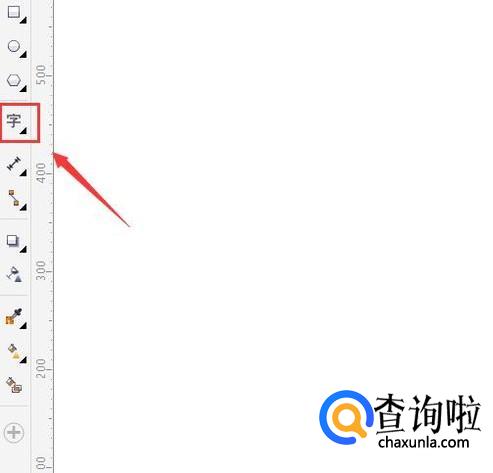This screenshot has height=473, width=493.
Task: Select the Drop Shadow tool
Action: 13,241
